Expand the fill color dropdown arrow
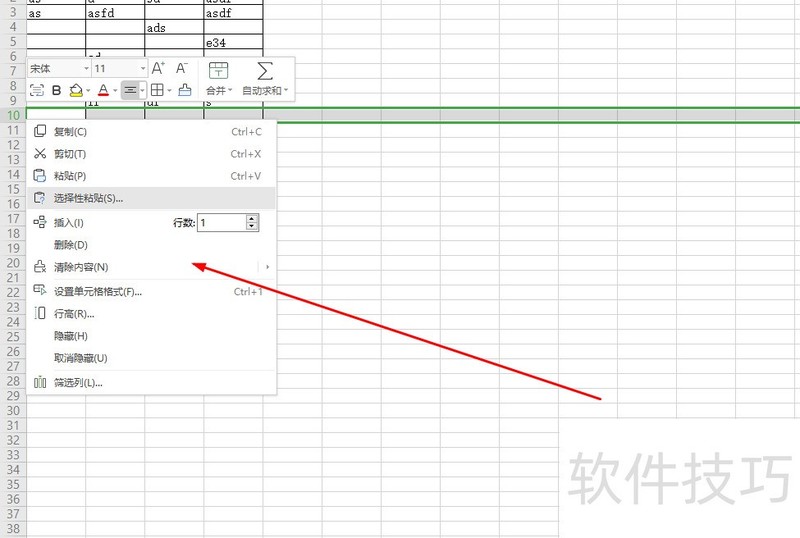The width and height of the screenshot is (800, 538). (88, 90)
